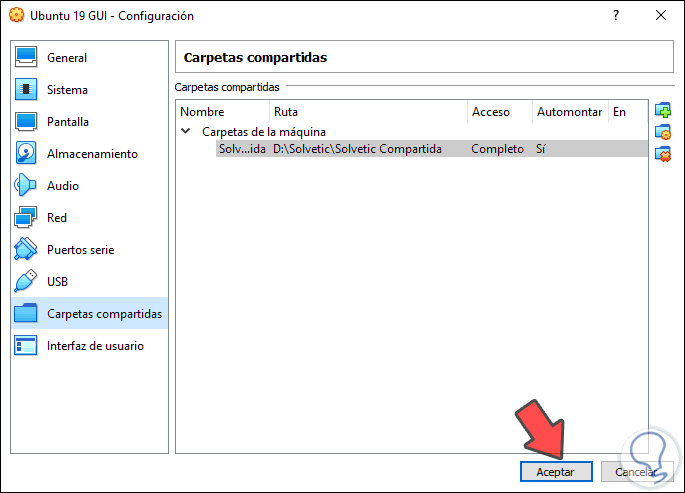Image resolution: width=685 pixels, height=493 pixels.
Task: Go to Puertos serie section
Action: point(80,250)
